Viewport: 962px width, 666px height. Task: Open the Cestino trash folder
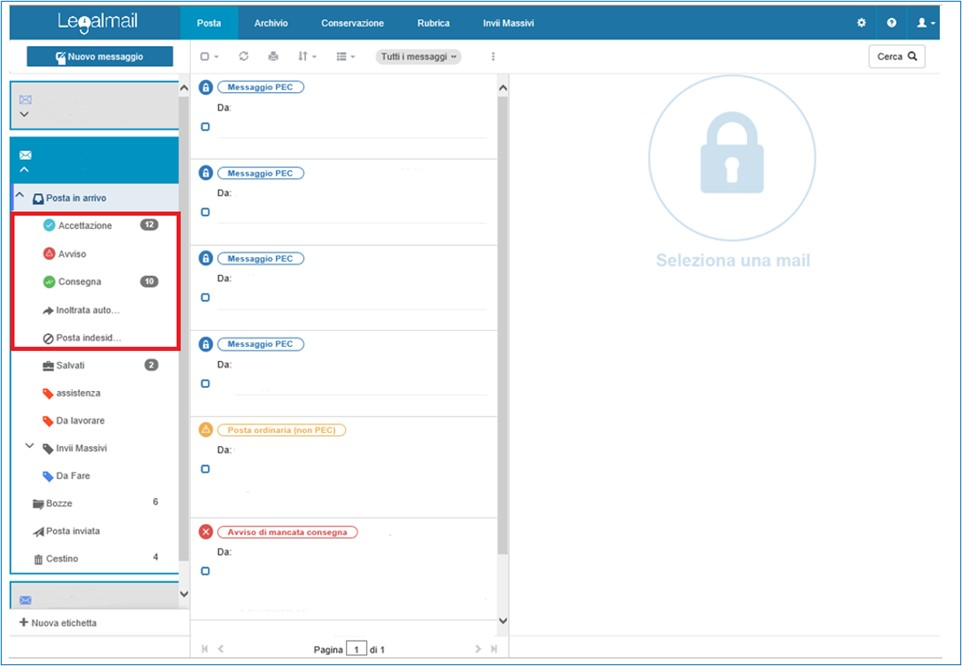point(62,559)
